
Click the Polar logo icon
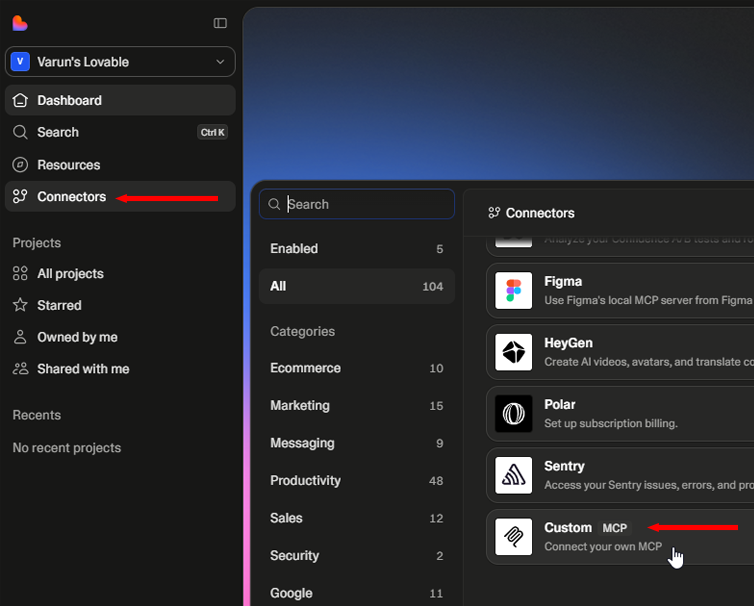coord(514,414)
